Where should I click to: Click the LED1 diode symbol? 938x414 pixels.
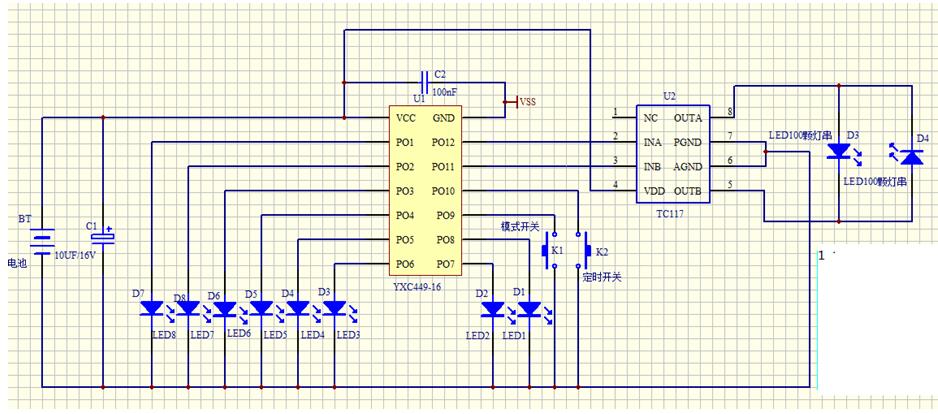pyautogui.click(x=529, y=311)
